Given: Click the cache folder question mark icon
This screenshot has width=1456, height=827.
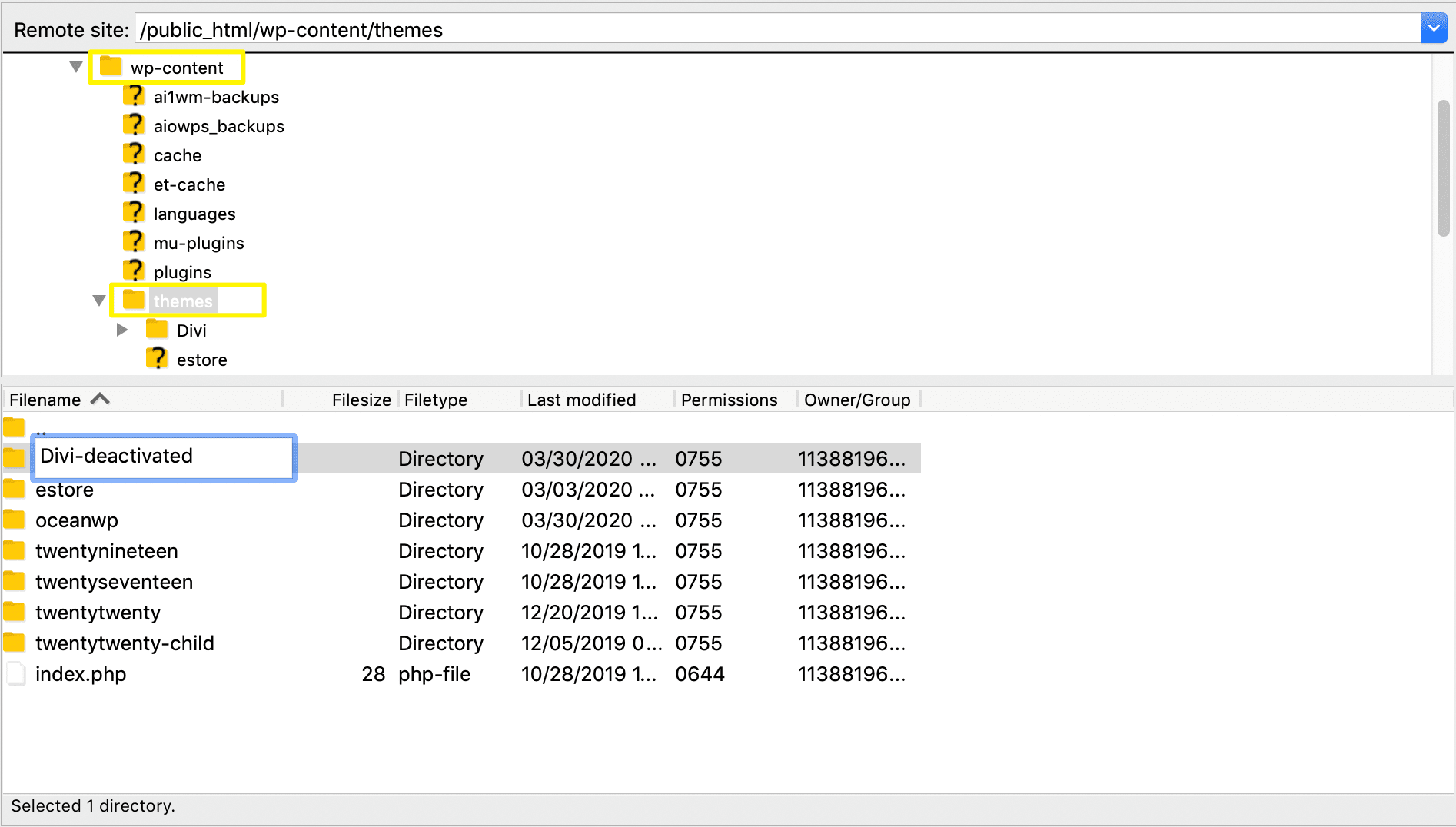Looking at the screenshot, I should pyautogui.click(x=134, y=153).
